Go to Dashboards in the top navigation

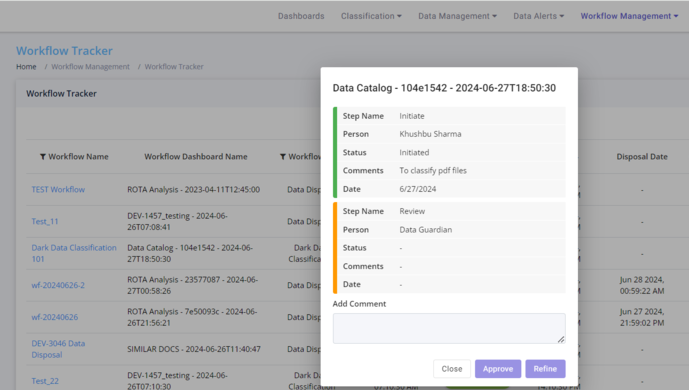(301, 16)
